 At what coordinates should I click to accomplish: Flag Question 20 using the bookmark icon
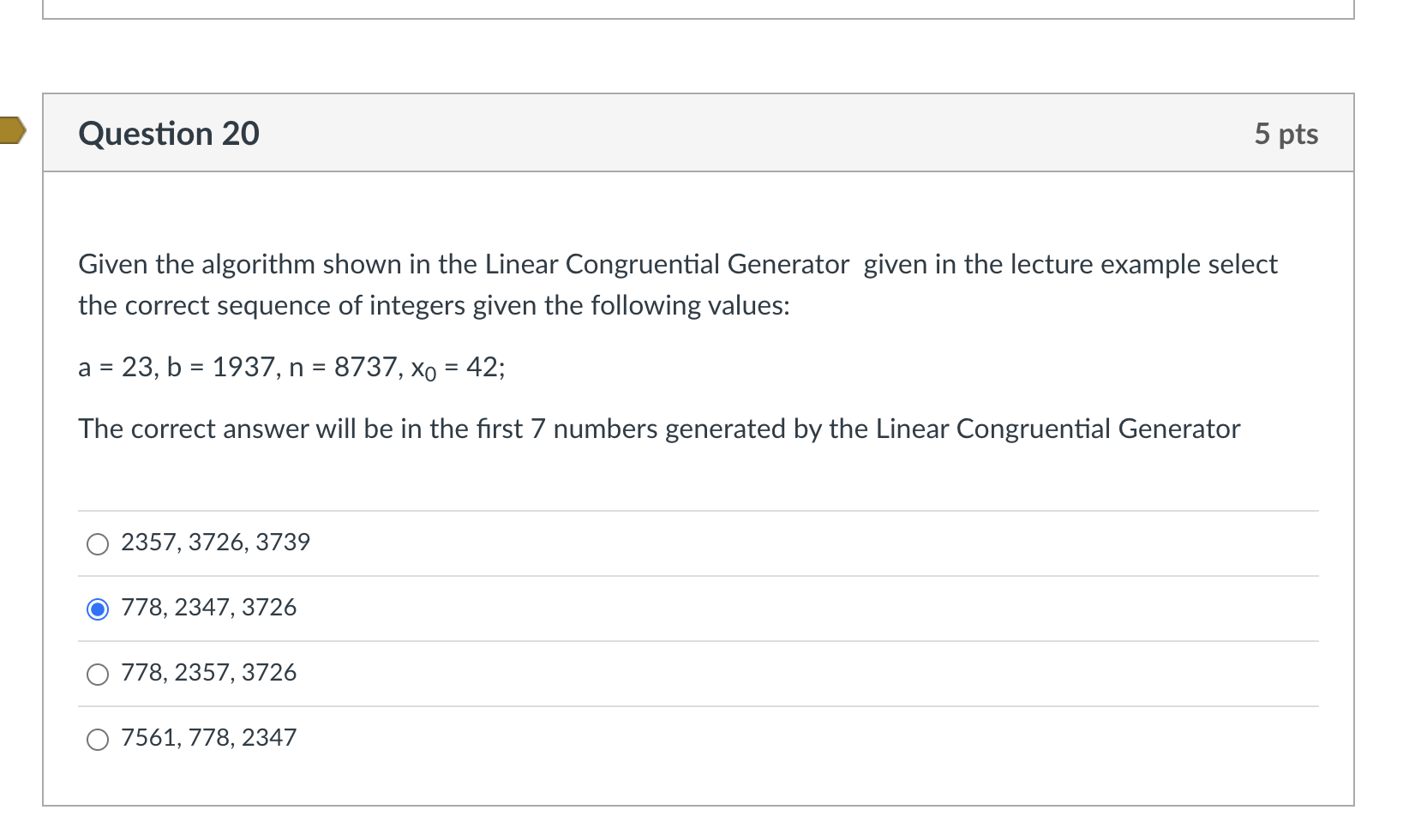[x=12, y=131]
